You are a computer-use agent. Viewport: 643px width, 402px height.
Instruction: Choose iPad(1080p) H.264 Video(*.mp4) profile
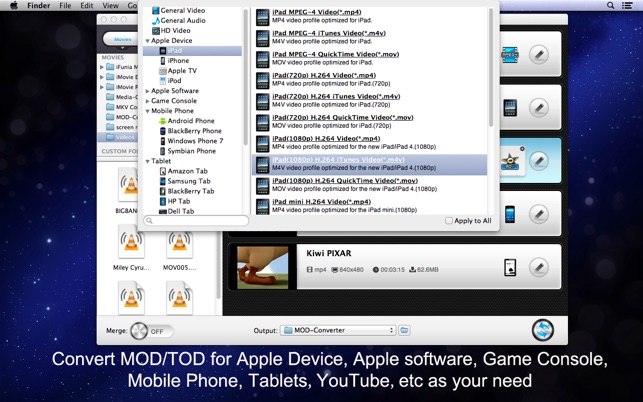[x=369, y=142]
